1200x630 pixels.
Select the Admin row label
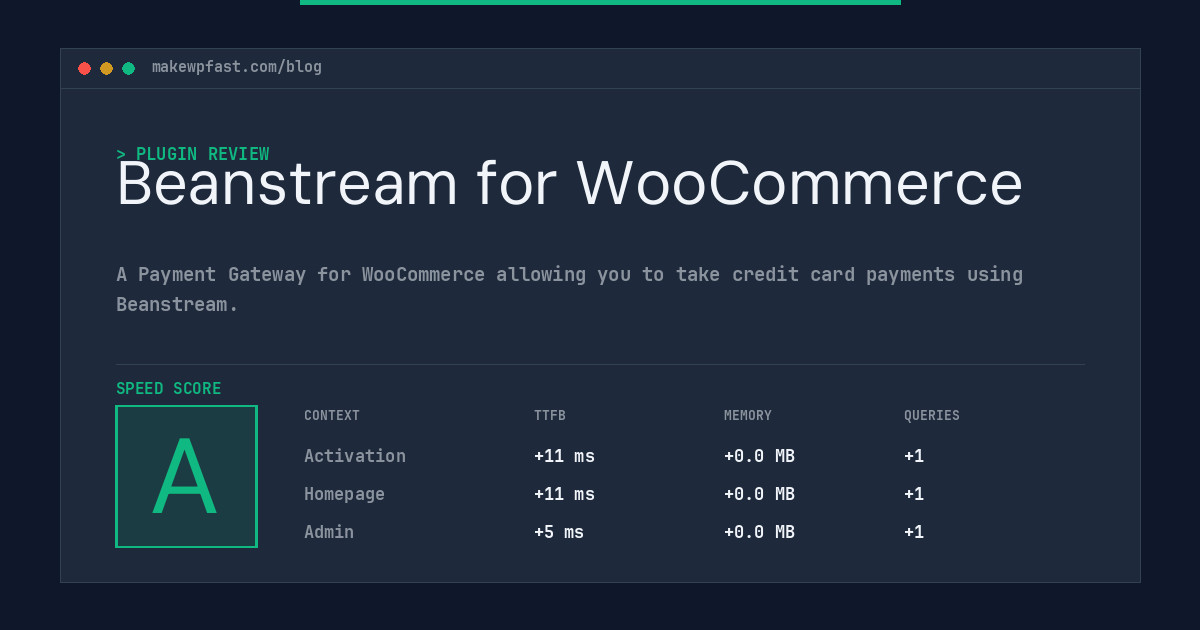tap(329, 532)
